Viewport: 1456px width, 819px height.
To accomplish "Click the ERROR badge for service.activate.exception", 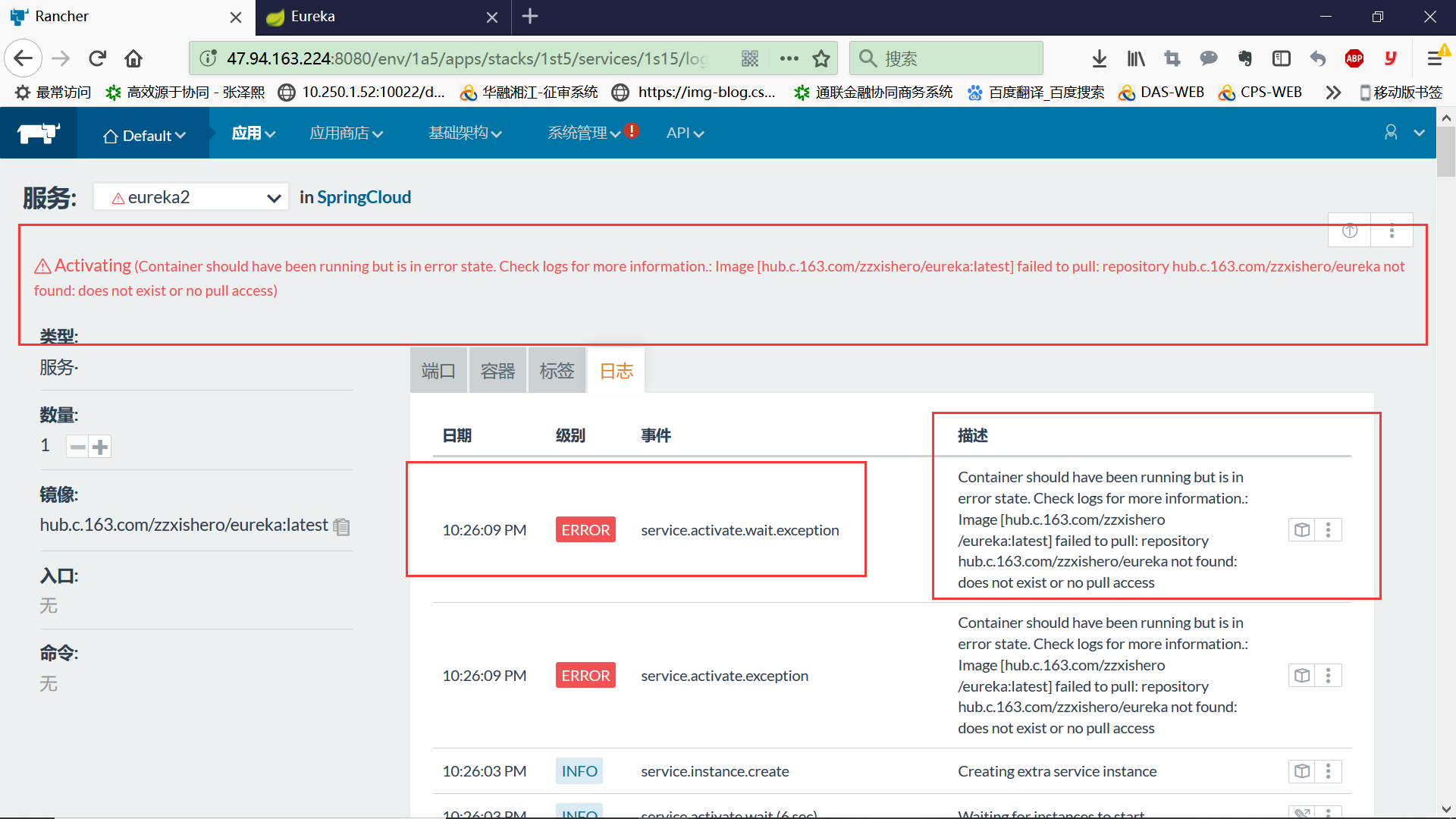I will [585, 675].
